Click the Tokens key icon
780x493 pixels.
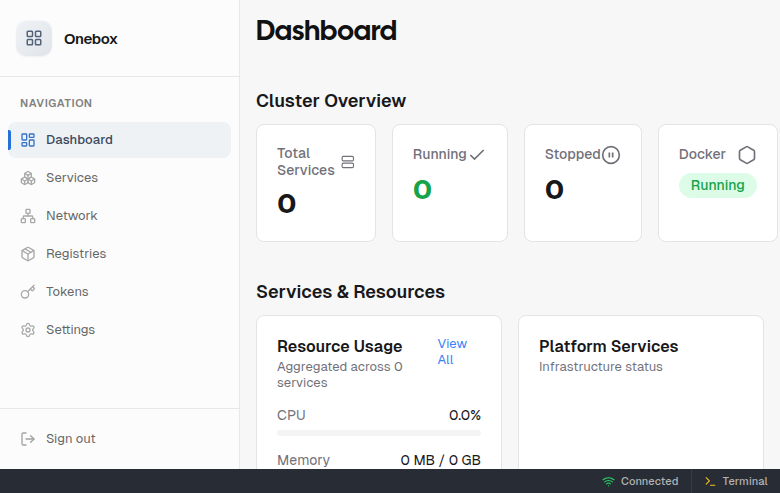click(x=28, y=292)
